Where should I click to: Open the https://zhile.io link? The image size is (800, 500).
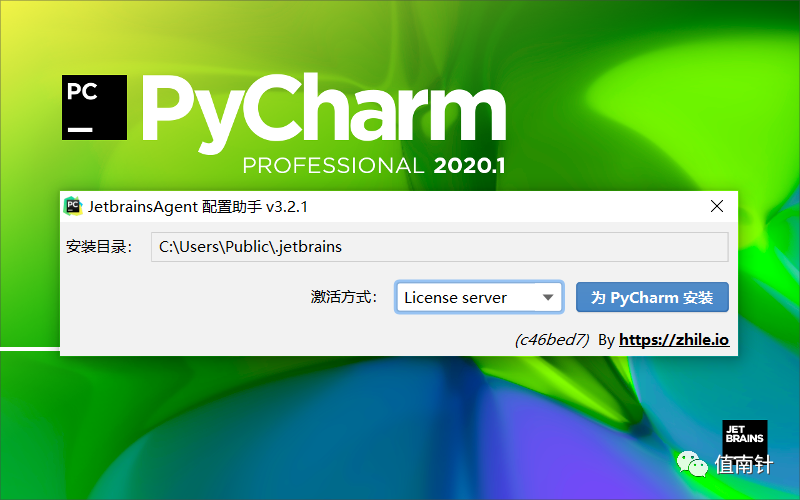674,340
